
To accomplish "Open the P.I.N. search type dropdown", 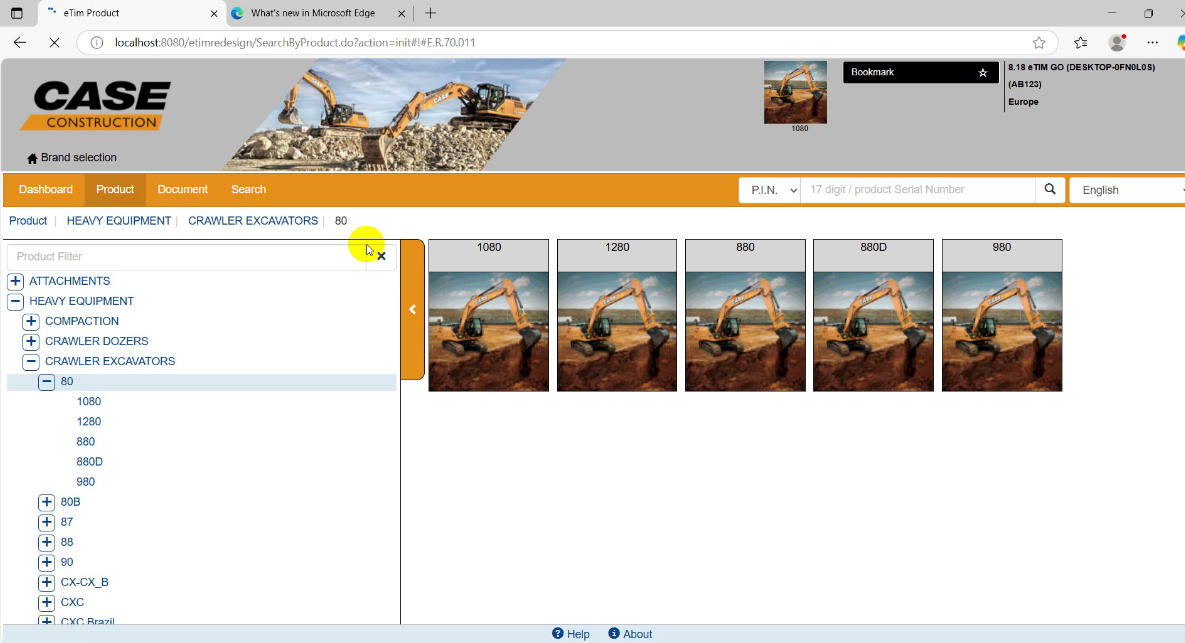I will [x=770, y=190].
